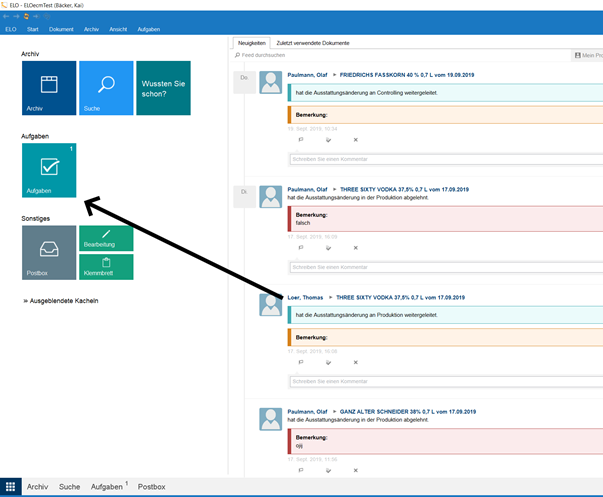The image size is (603, 497).
Task: Click the tile grid icon in bottom bar
Action: 10,487
